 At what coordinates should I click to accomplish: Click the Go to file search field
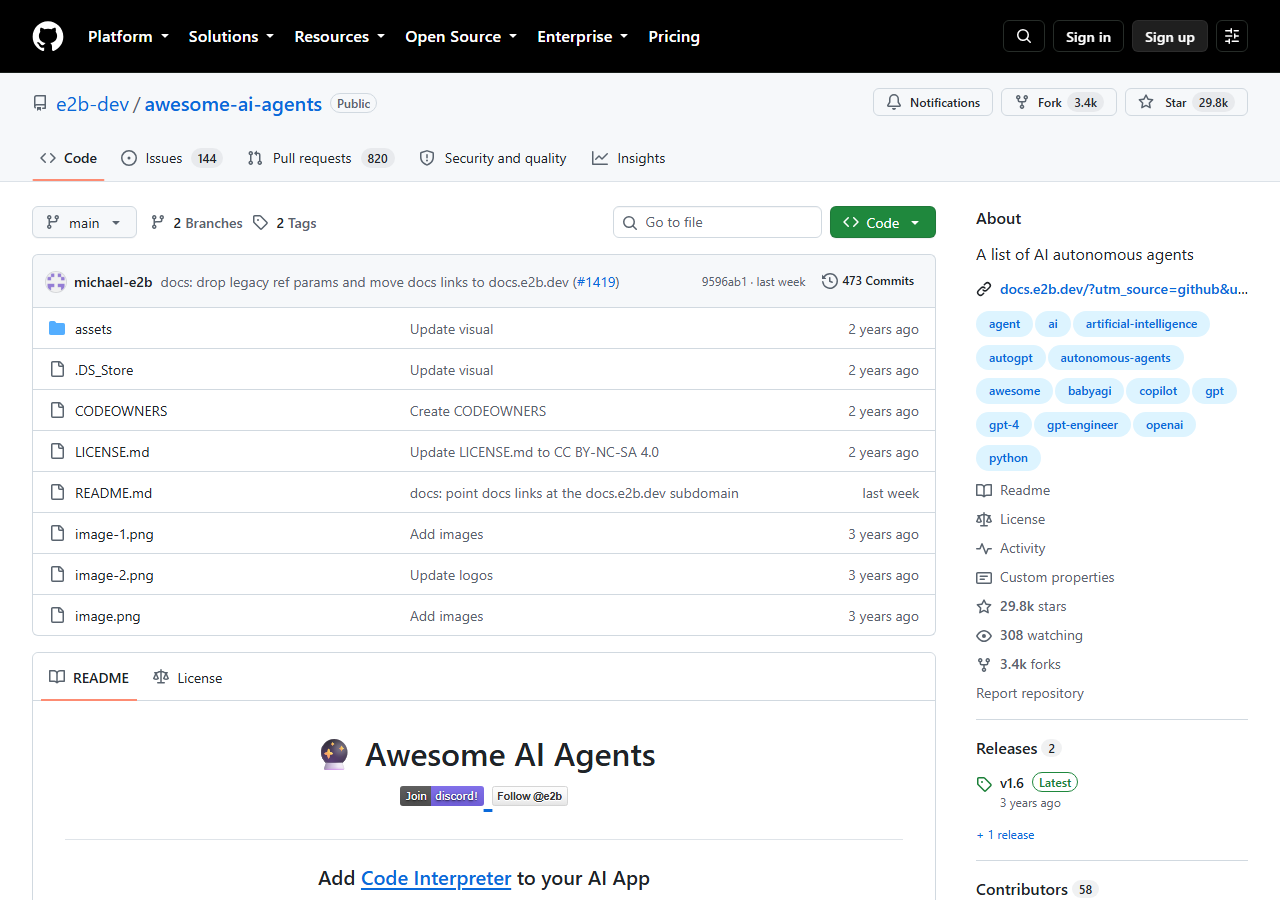pos(717,222)
